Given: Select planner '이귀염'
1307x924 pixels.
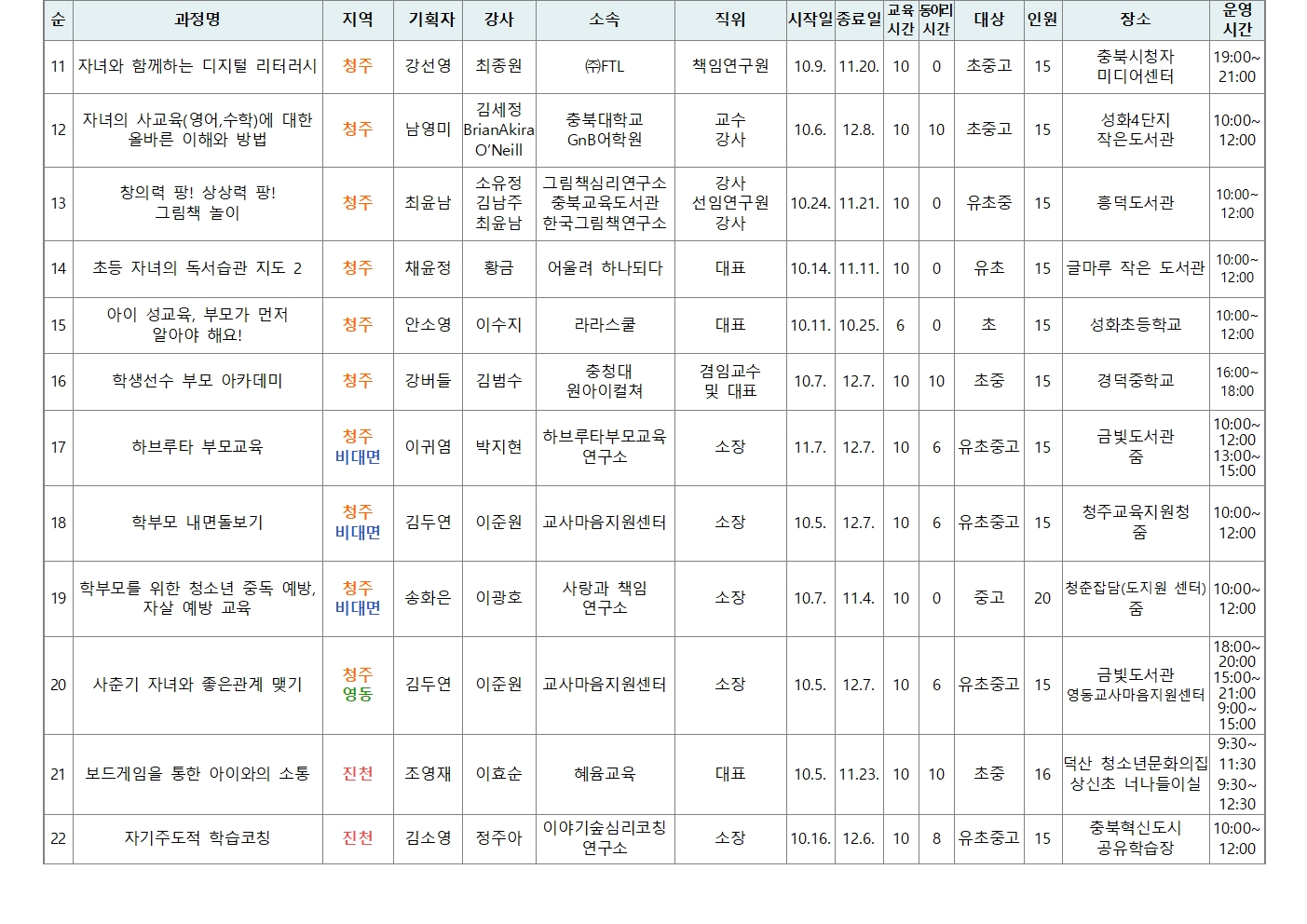Looking at the screenshot, I should (428, 447).
